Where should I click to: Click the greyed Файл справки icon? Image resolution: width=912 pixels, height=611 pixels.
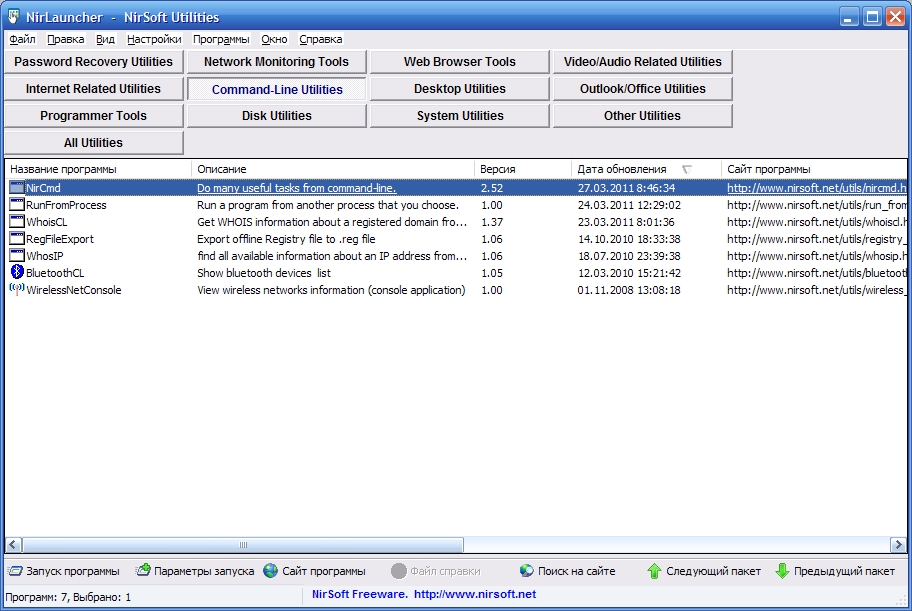pyautogui.click(x=398, y=571)
